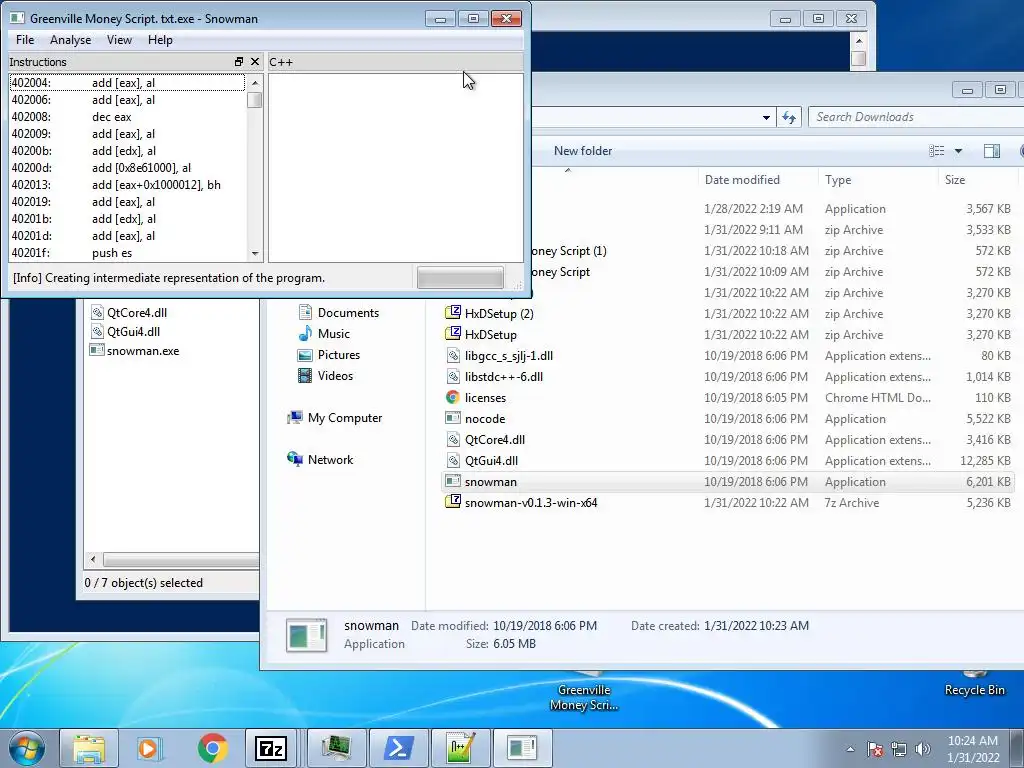Open Notepad++ from the taskbar

(460, 748)
